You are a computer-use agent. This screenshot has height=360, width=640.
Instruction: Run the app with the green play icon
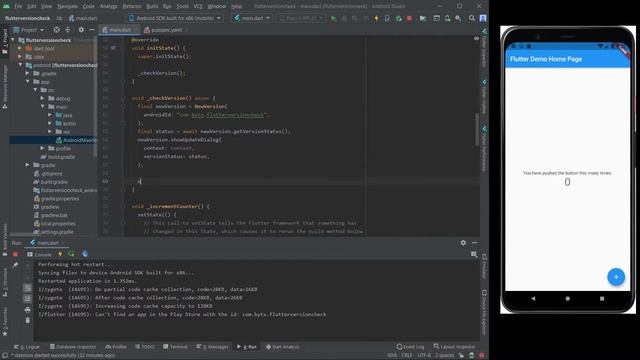(333, 18)
